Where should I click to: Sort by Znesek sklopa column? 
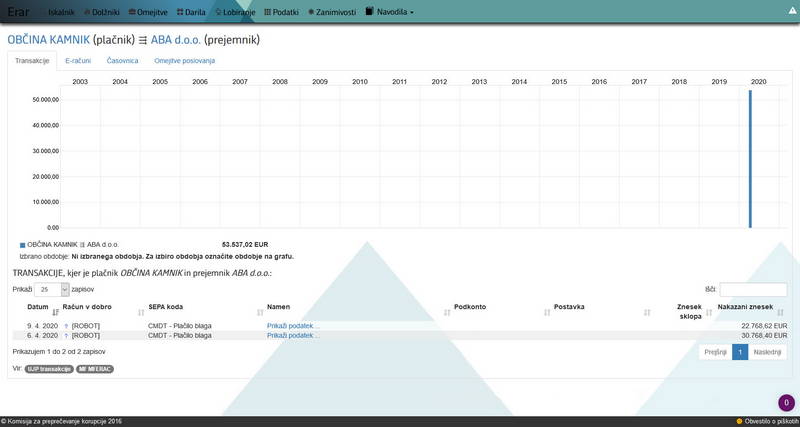pos(689,312)
